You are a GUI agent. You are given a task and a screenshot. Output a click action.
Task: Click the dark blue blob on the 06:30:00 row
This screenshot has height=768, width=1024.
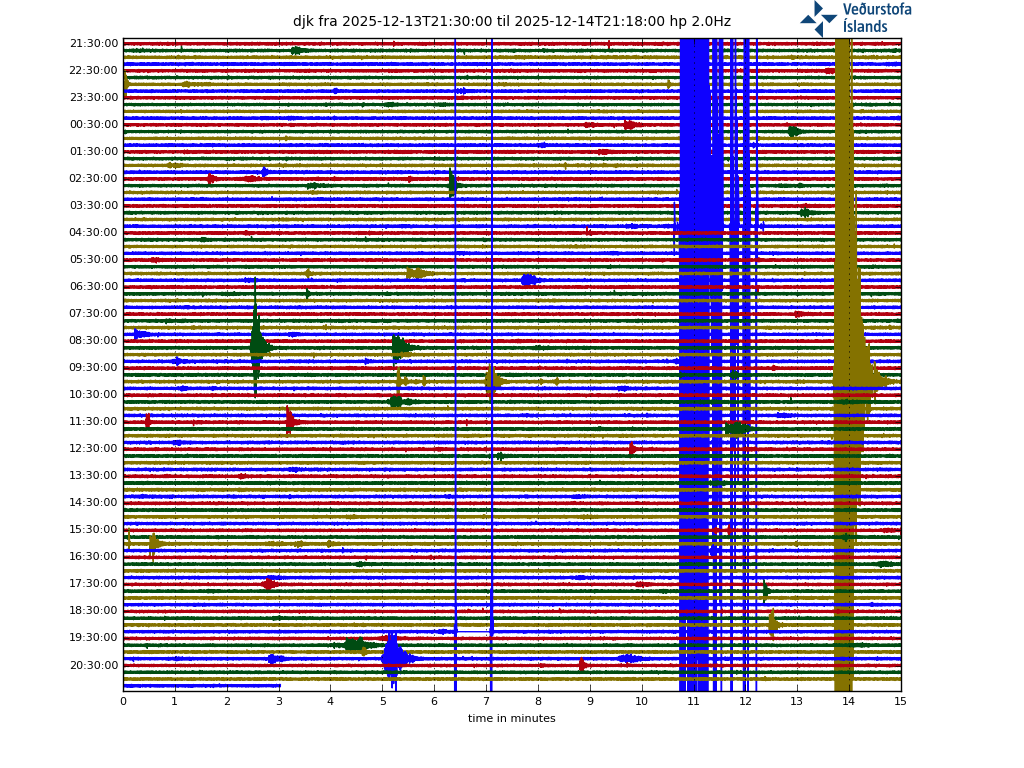click(x=528, y=280)
